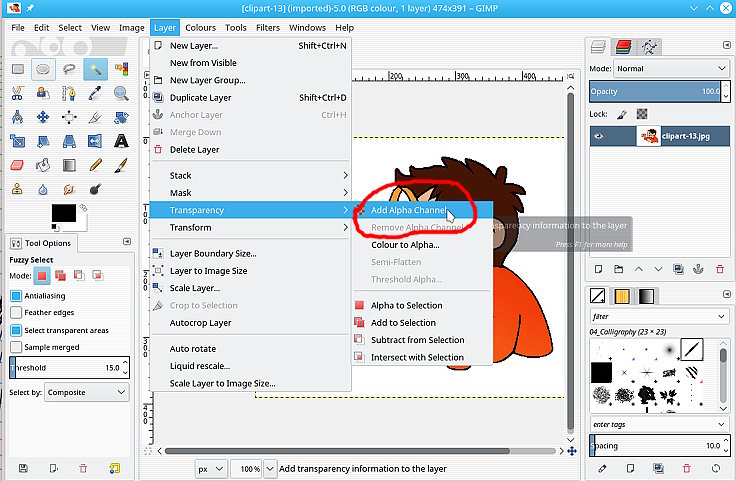Screen dimensions: 736x481
Task: Toggle lock pixels paintbrush icon
Action: coord(622,114)
